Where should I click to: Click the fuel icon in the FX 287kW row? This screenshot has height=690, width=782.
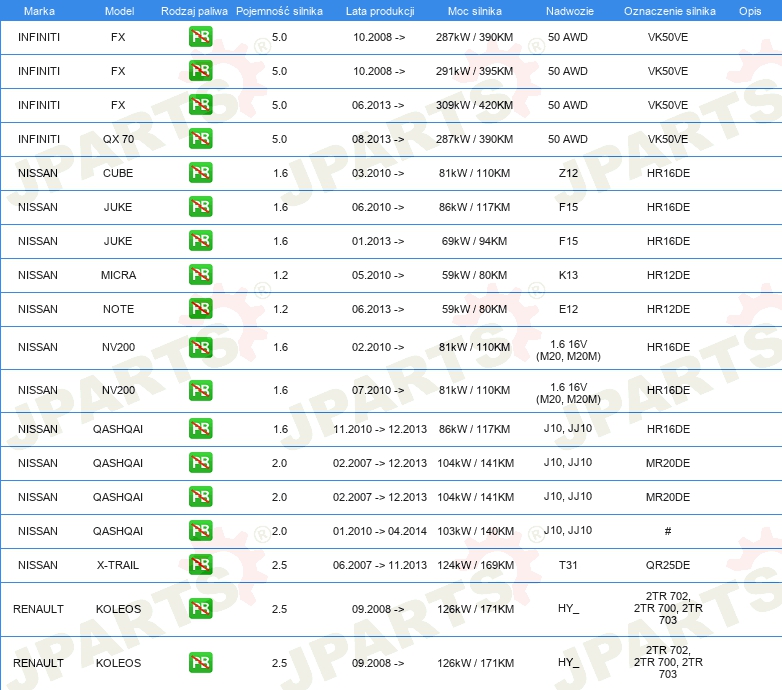200,37
